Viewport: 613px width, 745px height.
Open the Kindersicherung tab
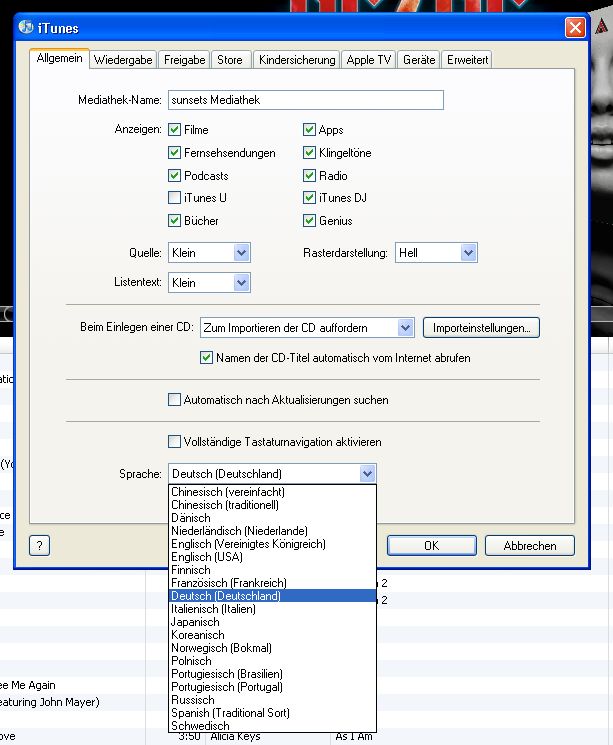pyautogui.click(x=297, y=60)
